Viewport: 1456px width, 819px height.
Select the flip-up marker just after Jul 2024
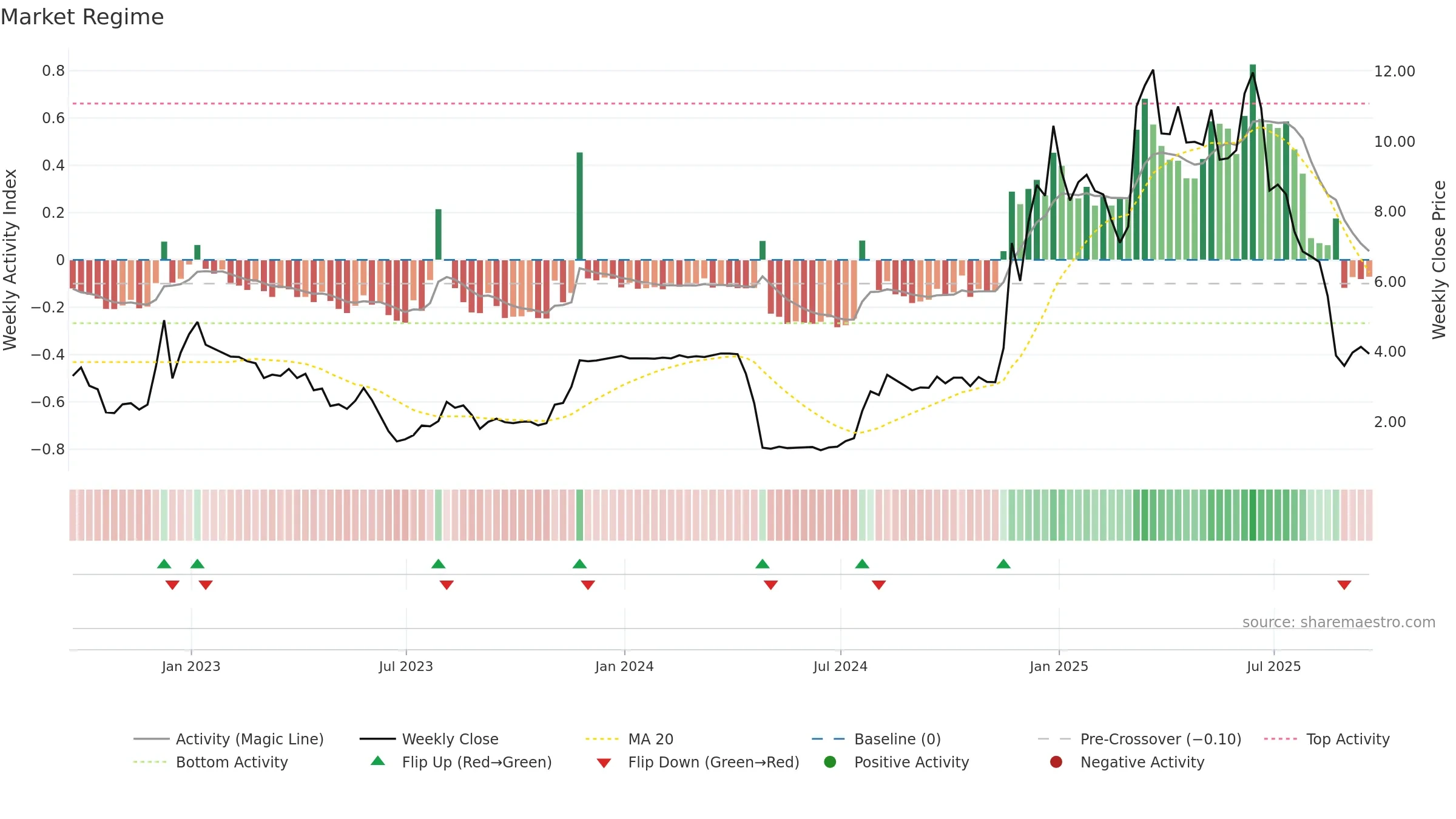point(862,564)
